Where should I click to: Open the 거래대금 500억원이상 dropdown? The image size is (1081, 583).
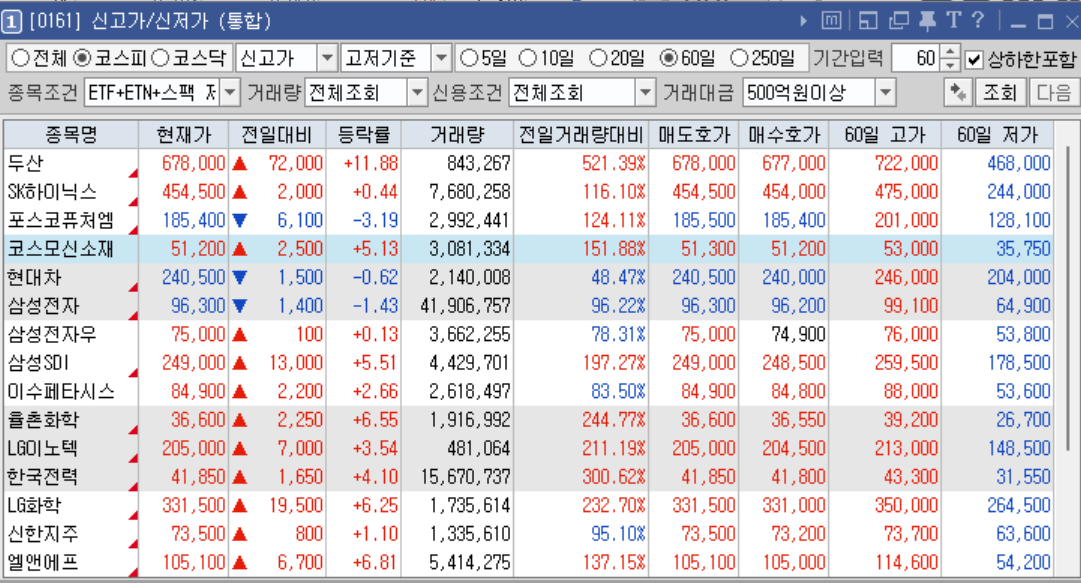[886, 92]
